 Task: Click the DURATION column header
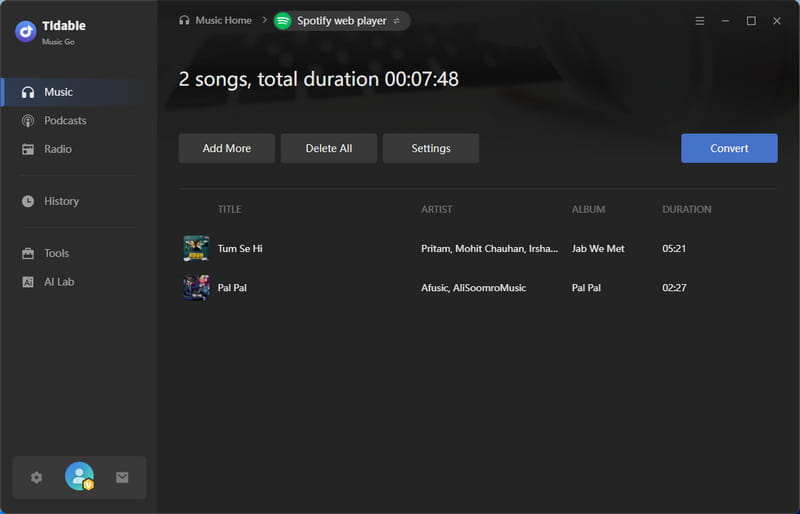click(686, 209)
